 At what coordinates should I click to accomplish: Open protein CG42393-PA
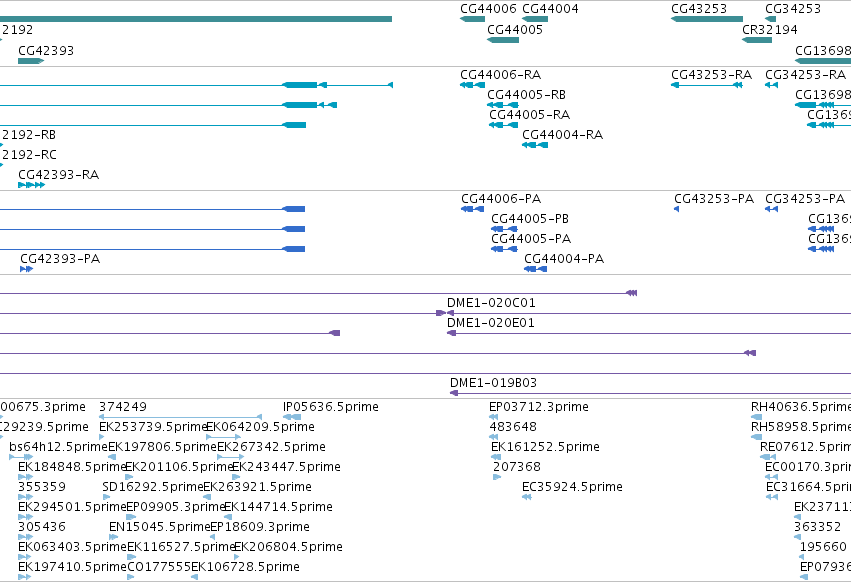coord(60,259)
